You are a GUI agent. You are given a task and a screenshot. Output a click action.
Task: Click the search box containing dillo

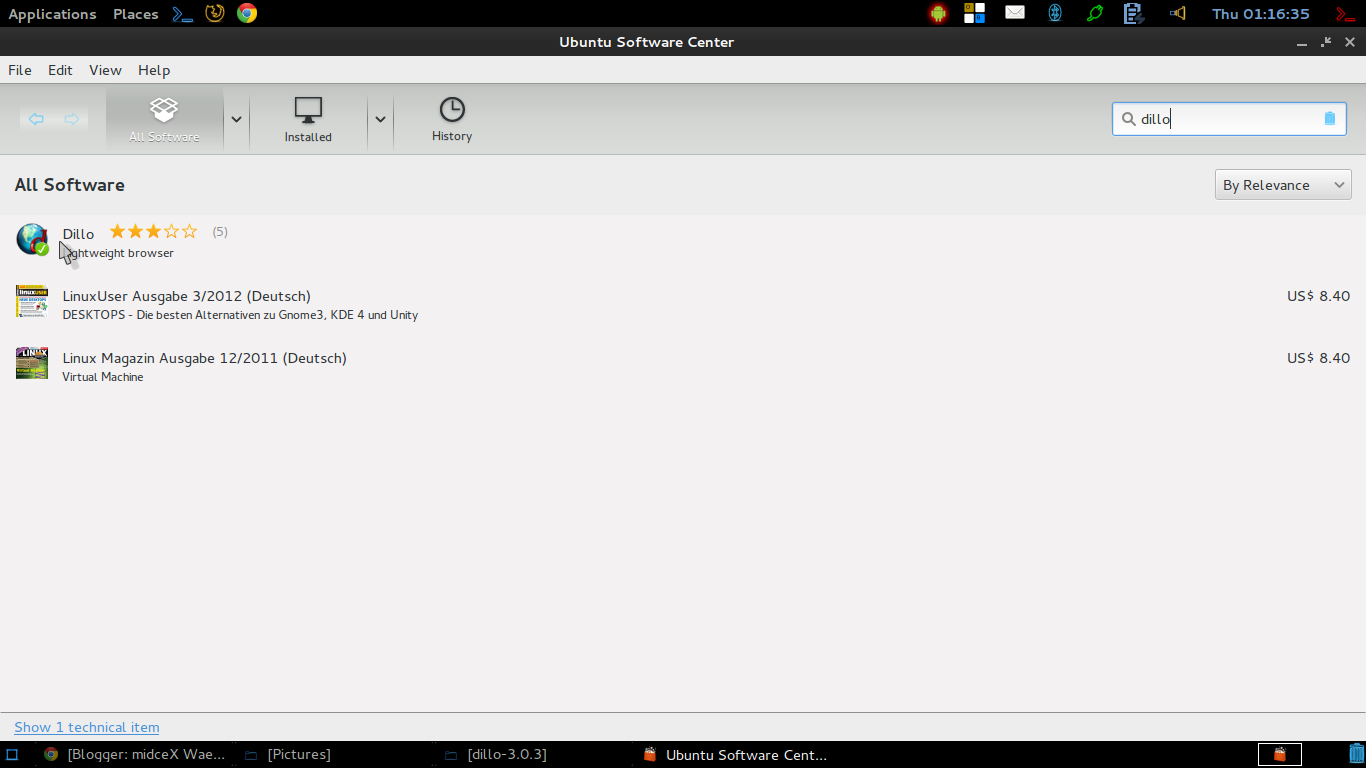pyautogui.click(x=1229, y=118)
